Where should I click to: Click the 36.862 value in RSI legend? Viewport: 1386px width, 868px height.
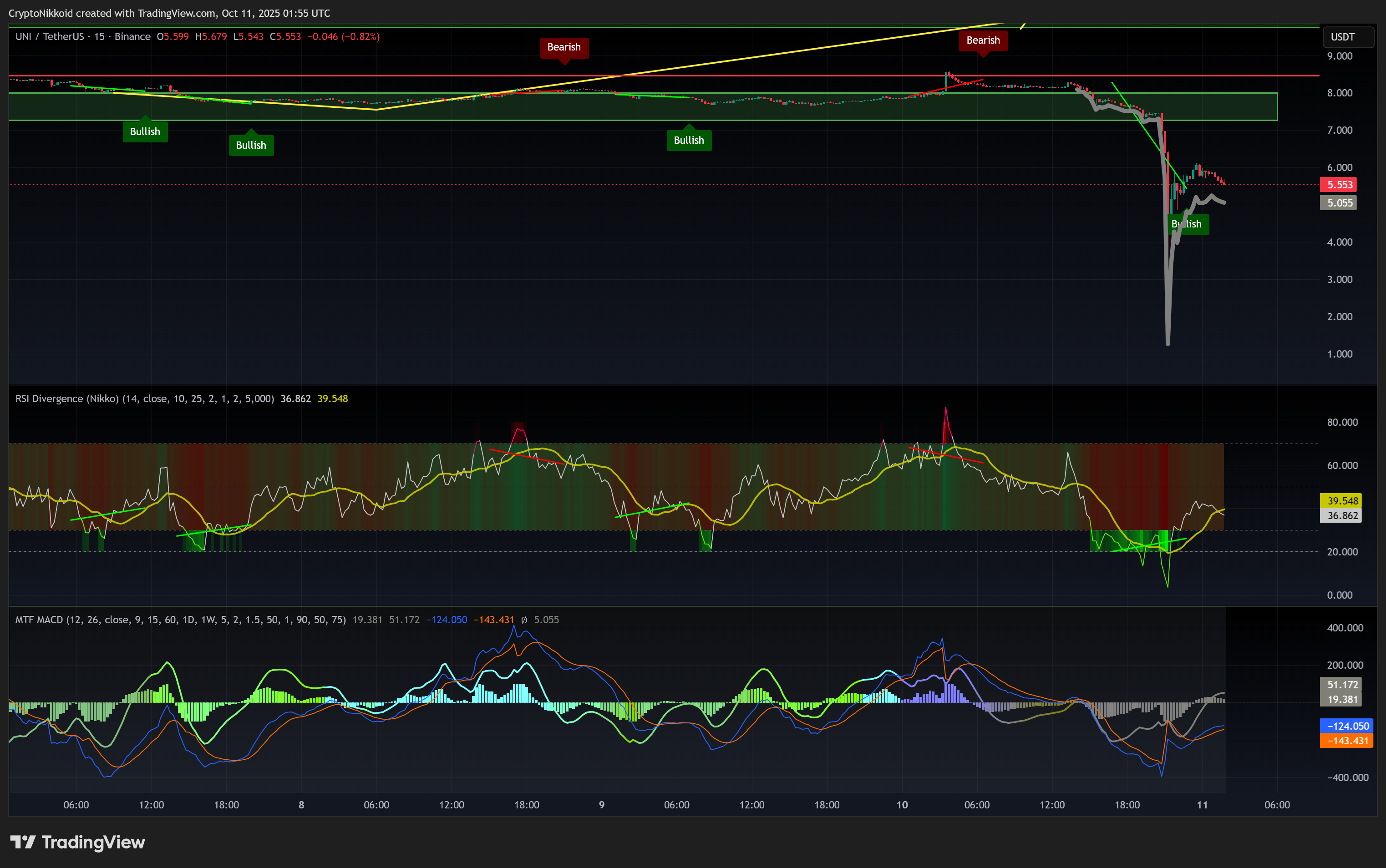click(295, 399)
